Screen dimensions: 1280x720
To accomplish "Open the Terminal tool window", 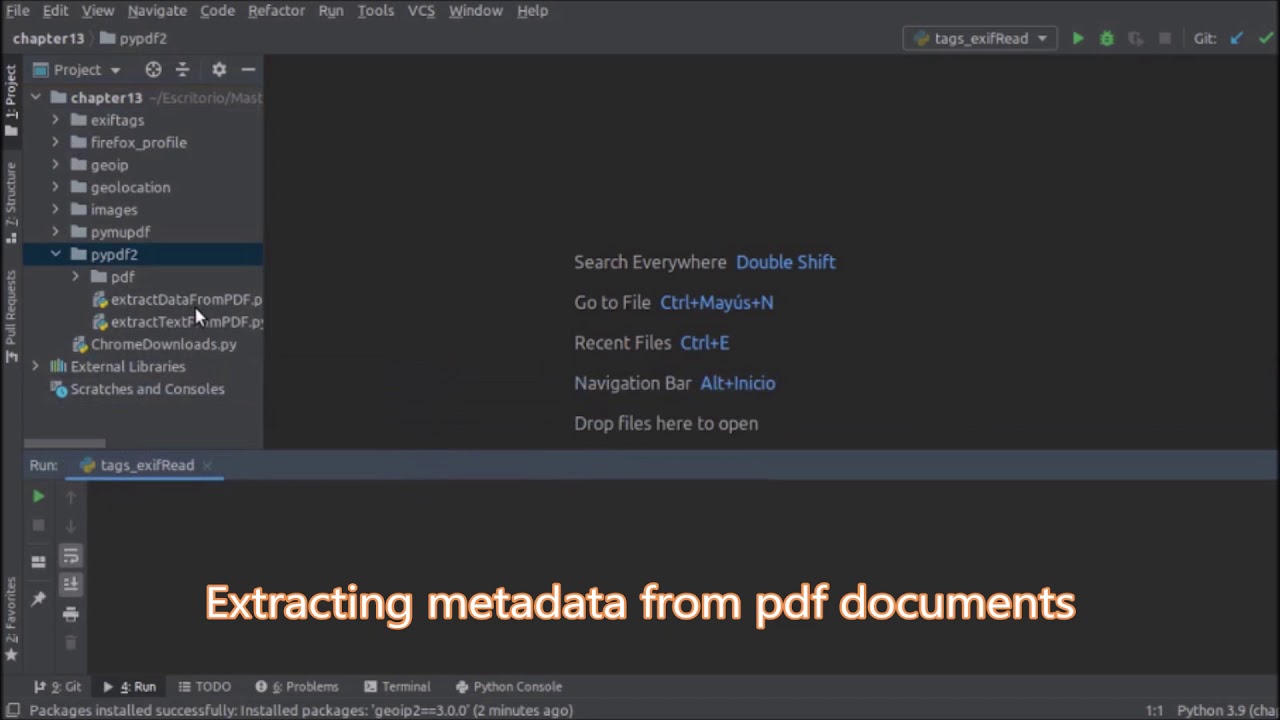I will [397, 687].
